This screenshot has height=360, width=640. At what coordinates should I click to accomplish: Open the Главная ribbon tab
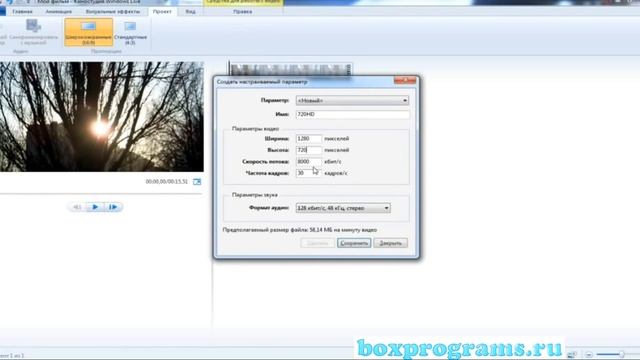tap(22, 11)
